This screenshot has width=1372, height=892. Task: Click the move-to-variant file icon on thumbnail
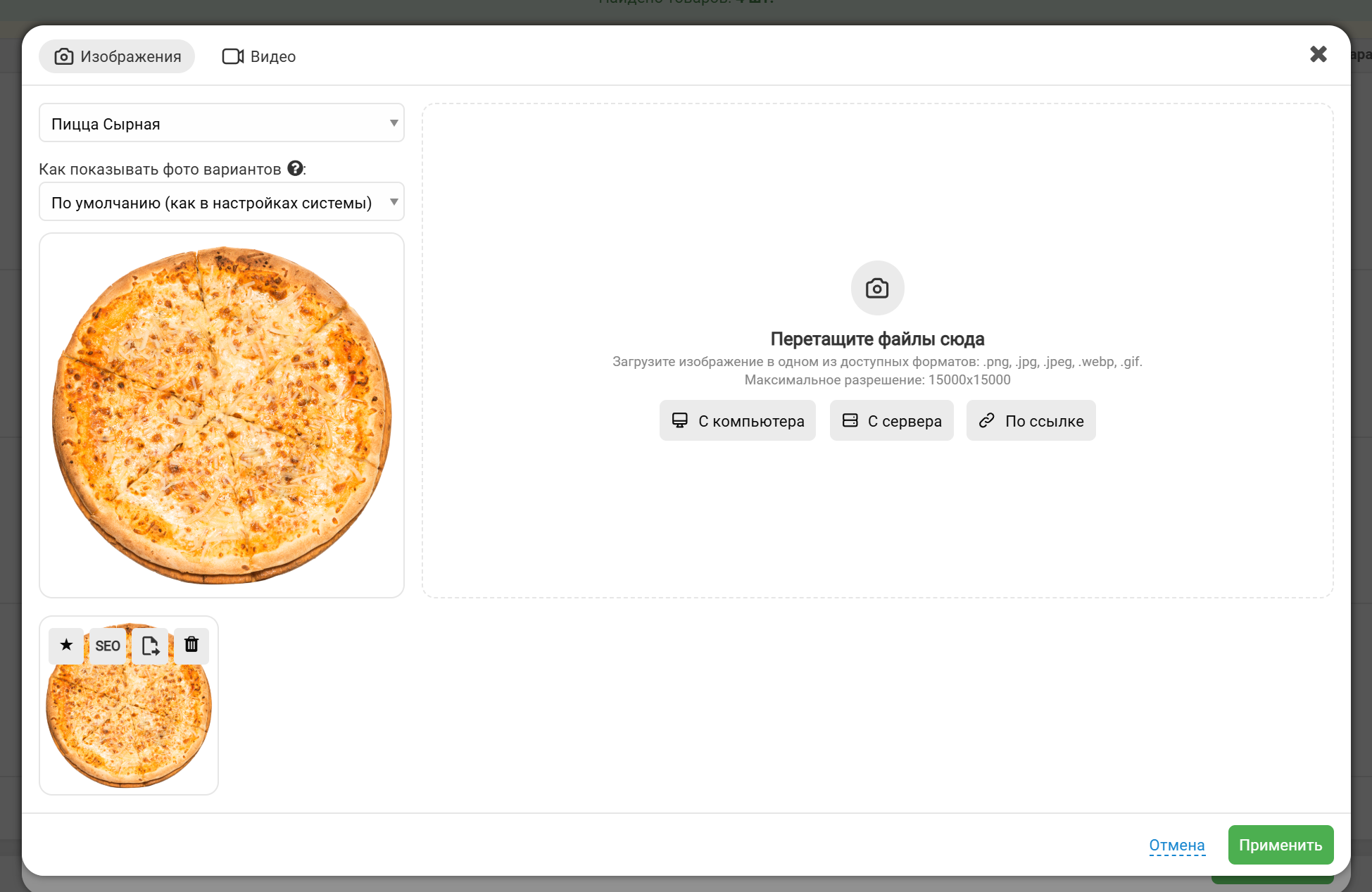[150, 646]
